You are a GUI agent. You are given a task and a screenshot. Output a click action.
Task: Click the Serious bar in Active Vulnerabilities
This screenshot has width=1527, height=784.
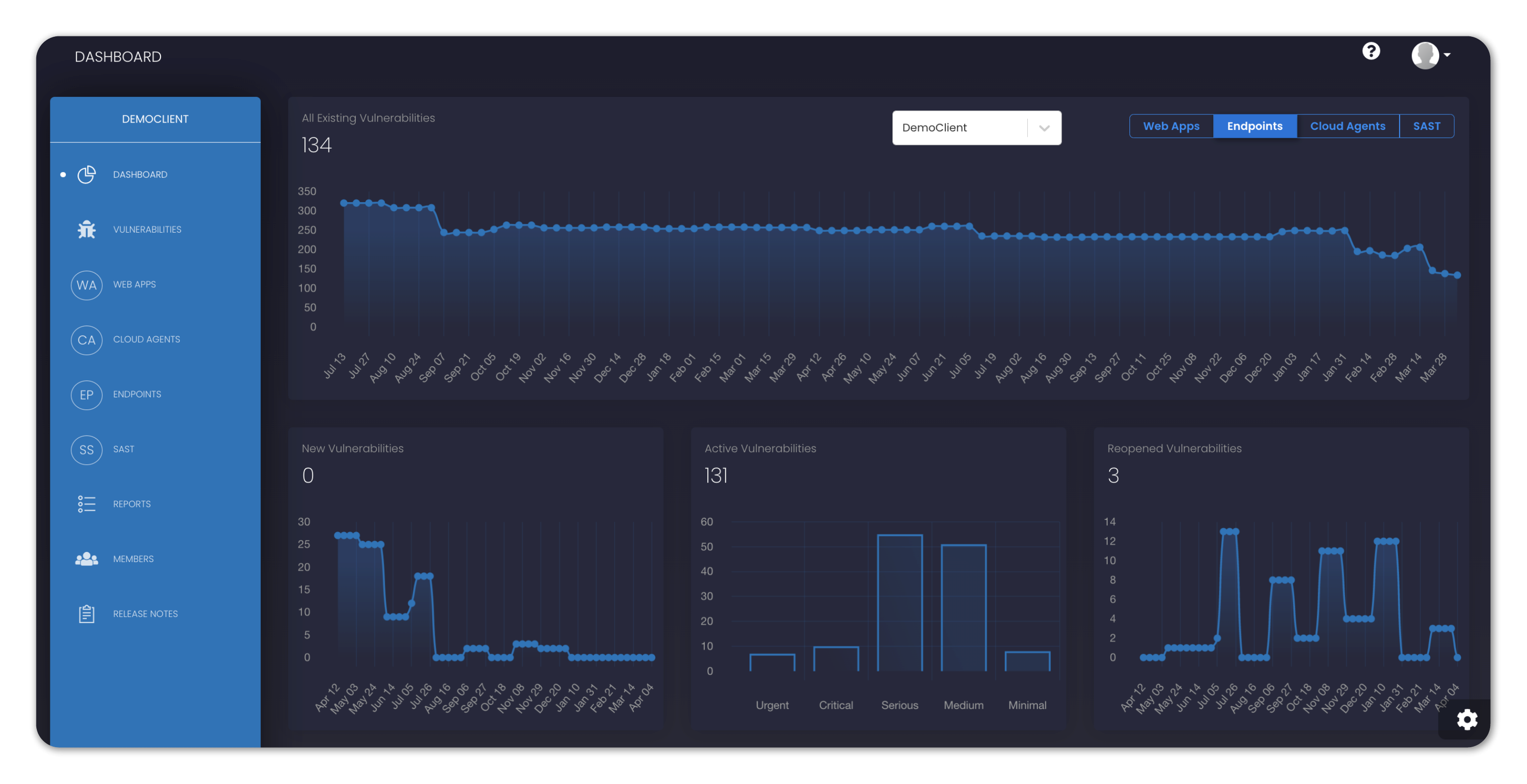899,603
